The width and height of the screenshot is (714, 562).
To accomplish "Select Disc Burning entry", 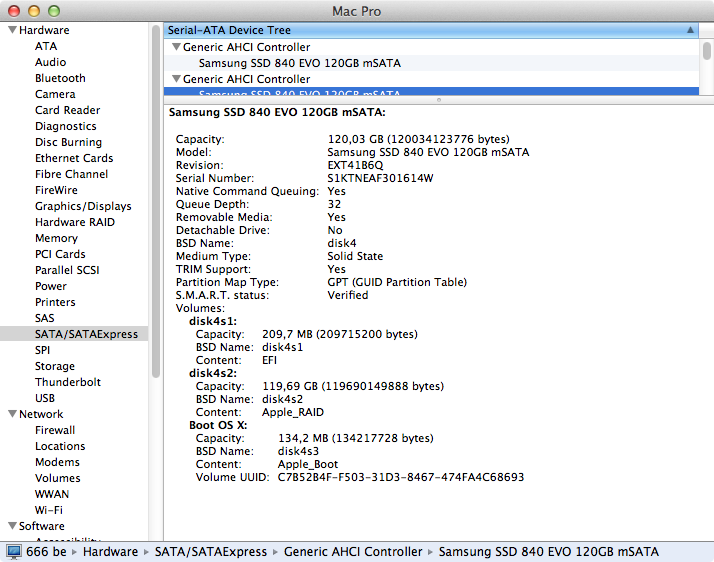I will coord(68,142).
